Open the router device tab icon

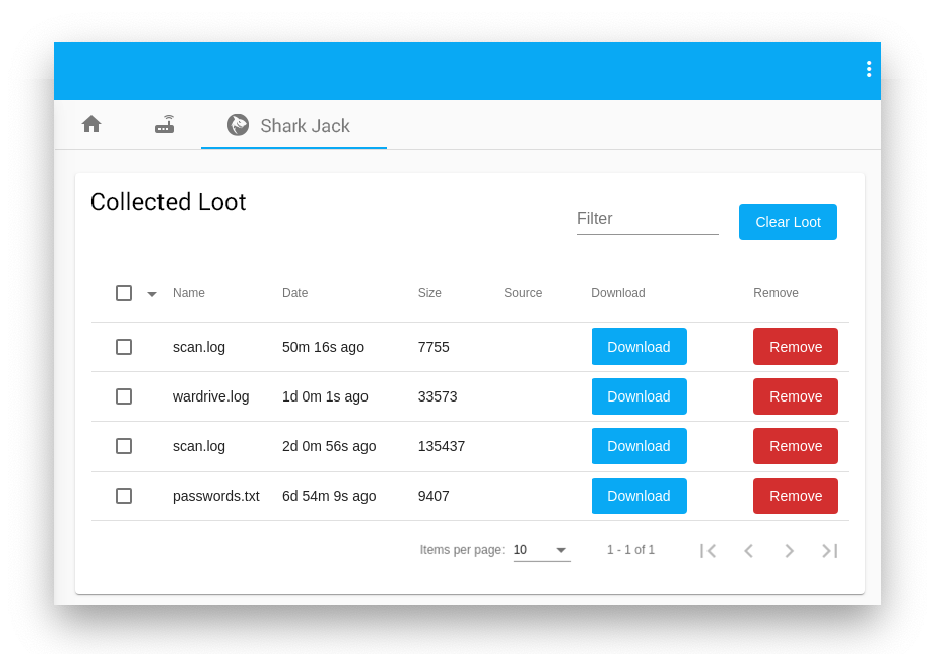165,125
